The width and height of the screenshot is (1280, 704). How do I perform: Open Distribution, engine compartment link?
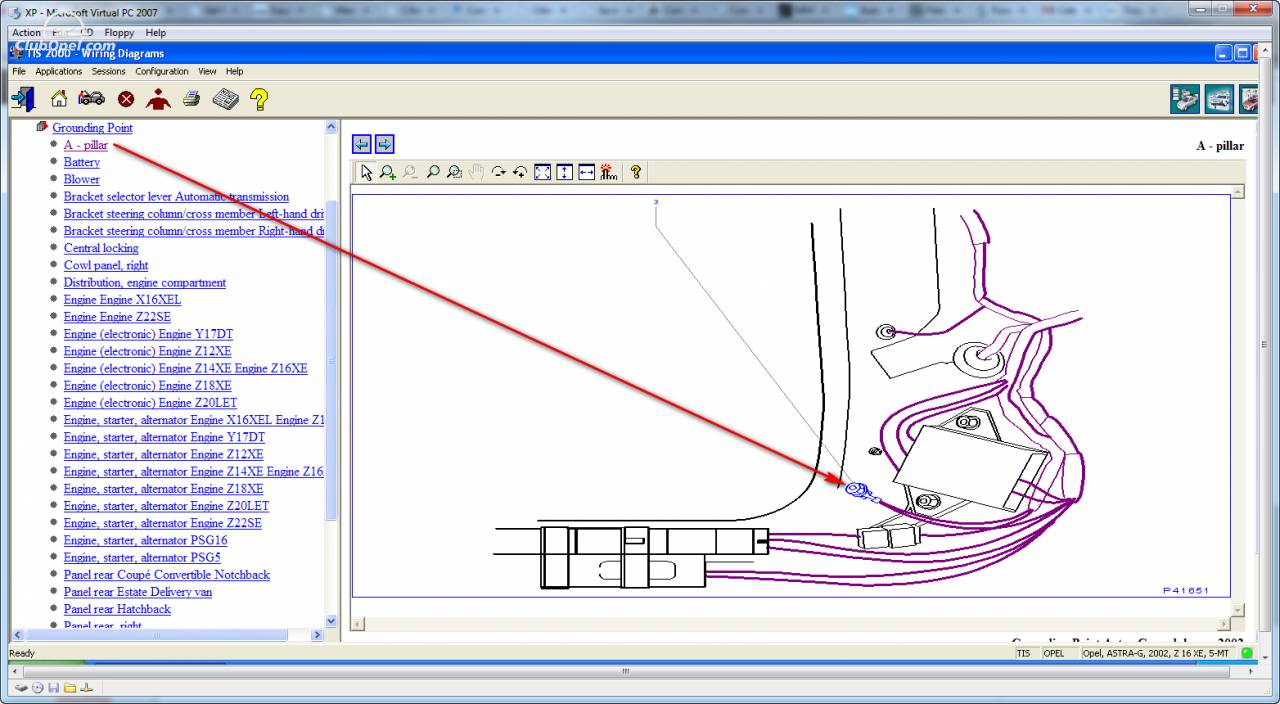tap(145, 283)
